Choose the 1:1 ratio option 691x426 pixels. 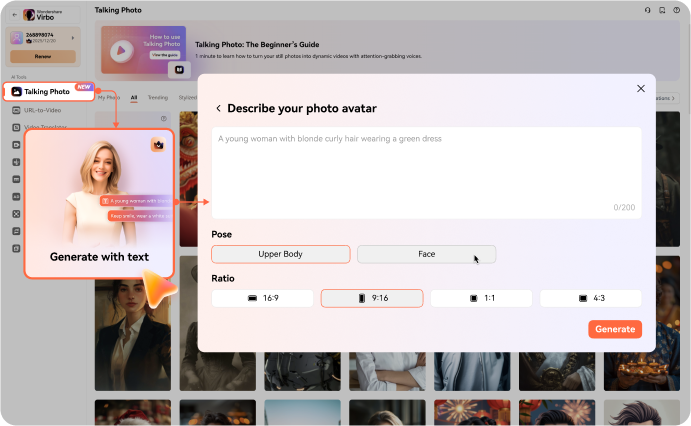click(481, 298)
